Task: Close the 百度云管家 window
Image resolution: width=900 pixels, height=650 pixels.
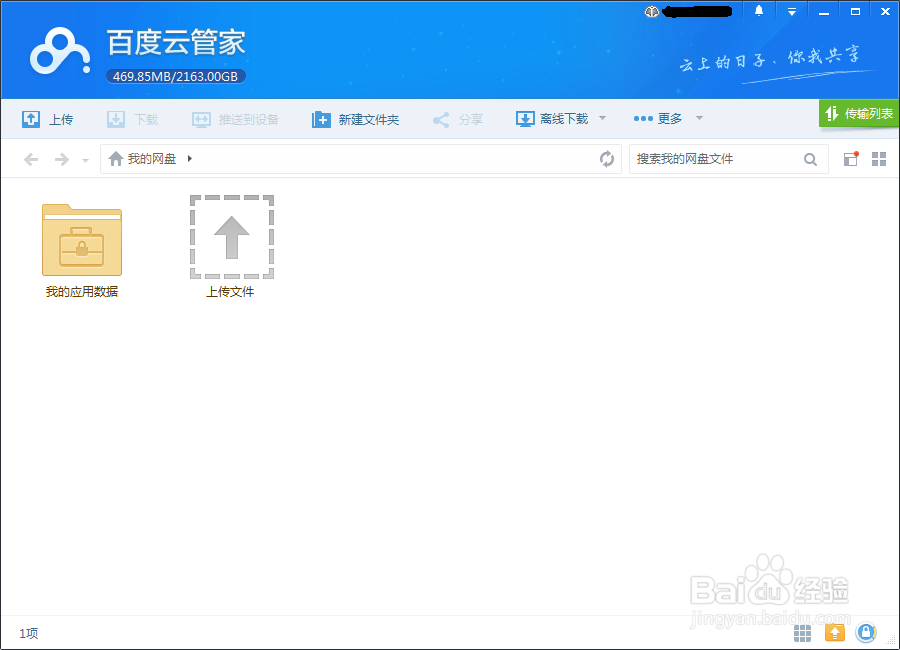Action: point(885,11)
